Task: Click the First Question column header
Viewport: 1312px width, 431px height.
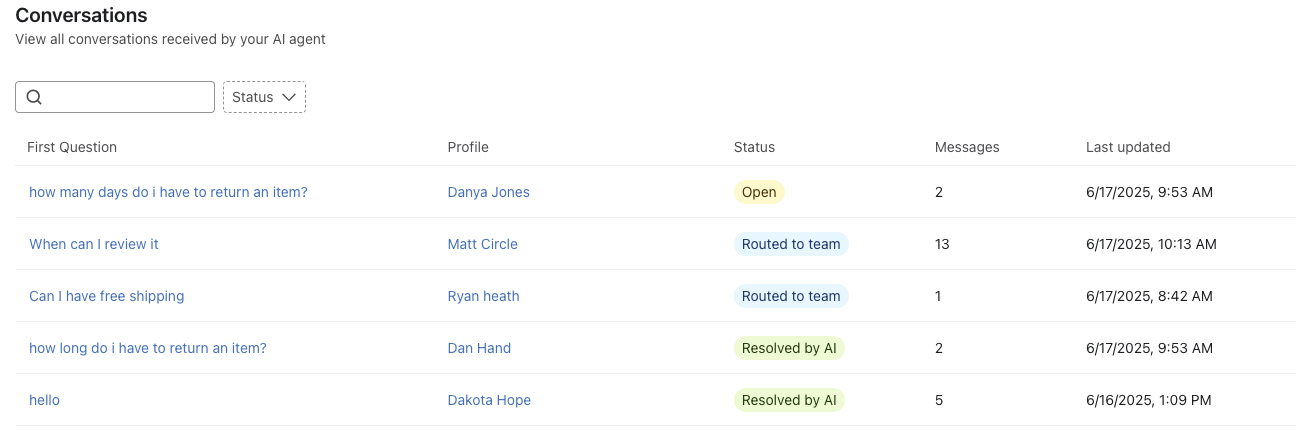Action: (x=72, y=147)
